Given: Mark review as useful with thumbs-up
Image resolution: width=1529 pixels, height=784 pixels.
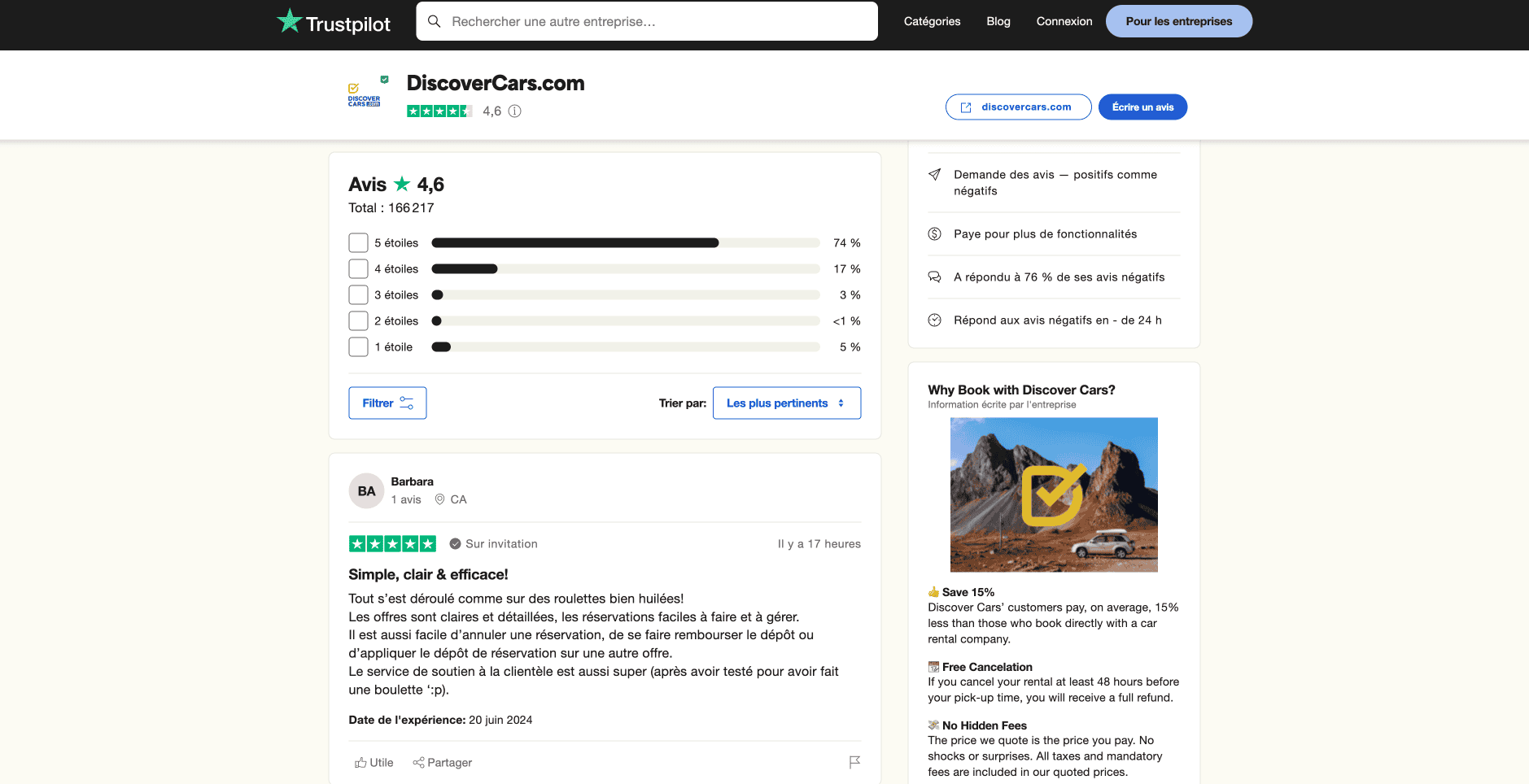Looking at the screenshot, I should click(374, 763).
